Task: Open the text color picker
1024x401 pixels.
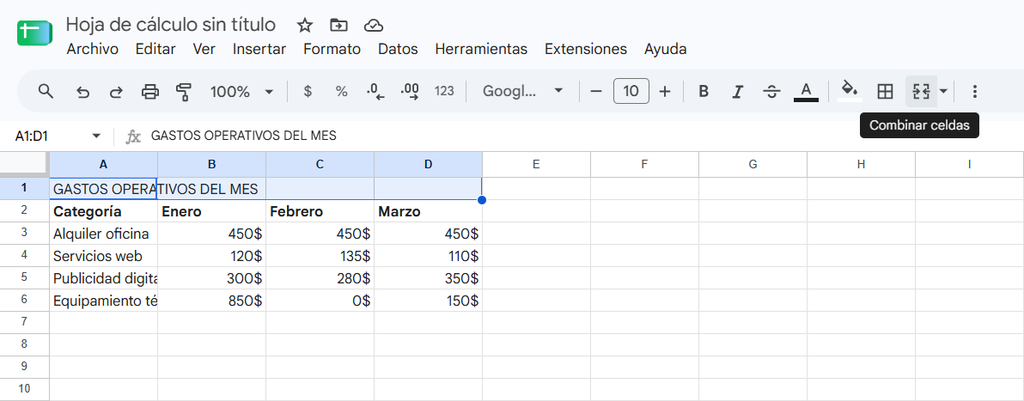Action: [x=806, y=91]
